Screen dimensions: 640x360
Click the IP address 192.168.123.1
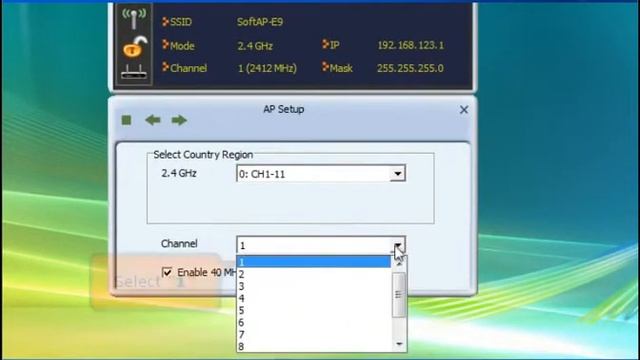(411, 45)
